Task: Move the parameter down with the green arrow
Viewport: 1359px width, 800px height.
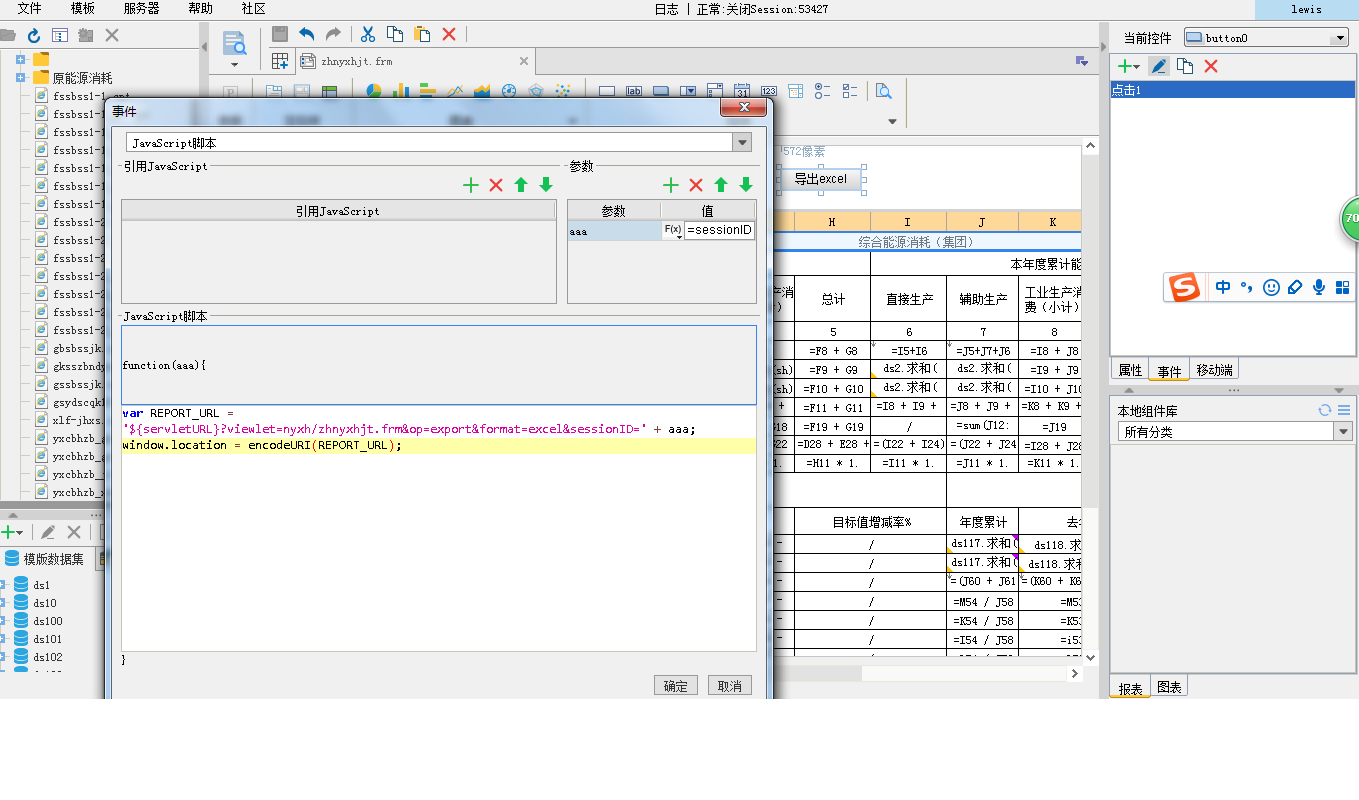Action: 746,185
